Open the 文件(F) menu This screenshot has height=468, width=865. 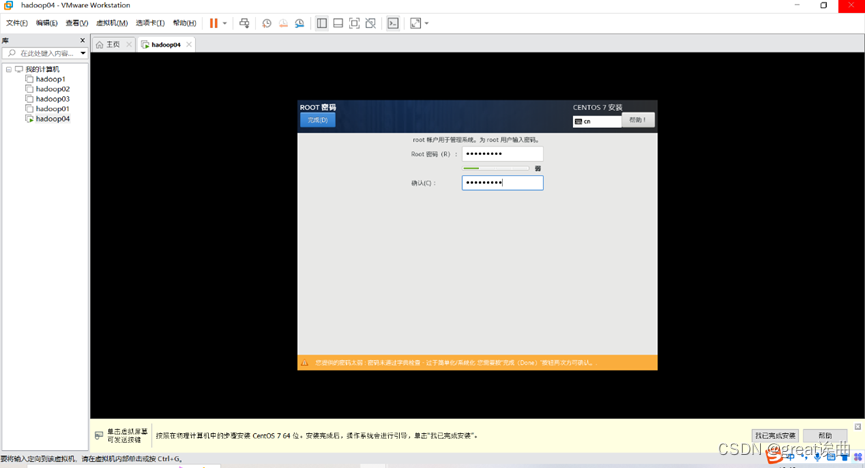(17, 23)
